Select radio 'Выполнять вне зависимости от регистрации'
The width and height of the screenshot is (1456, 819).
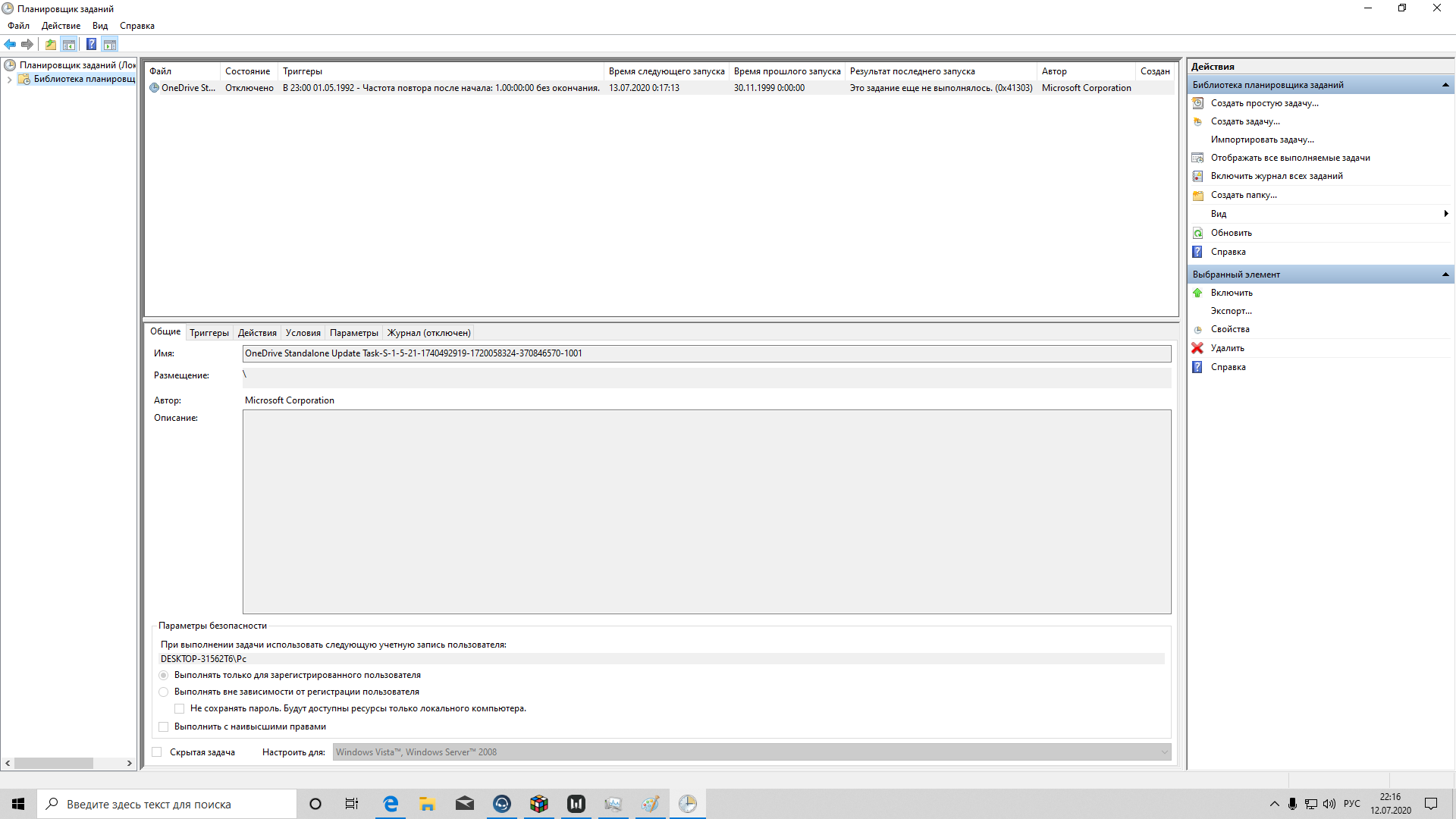164,692
